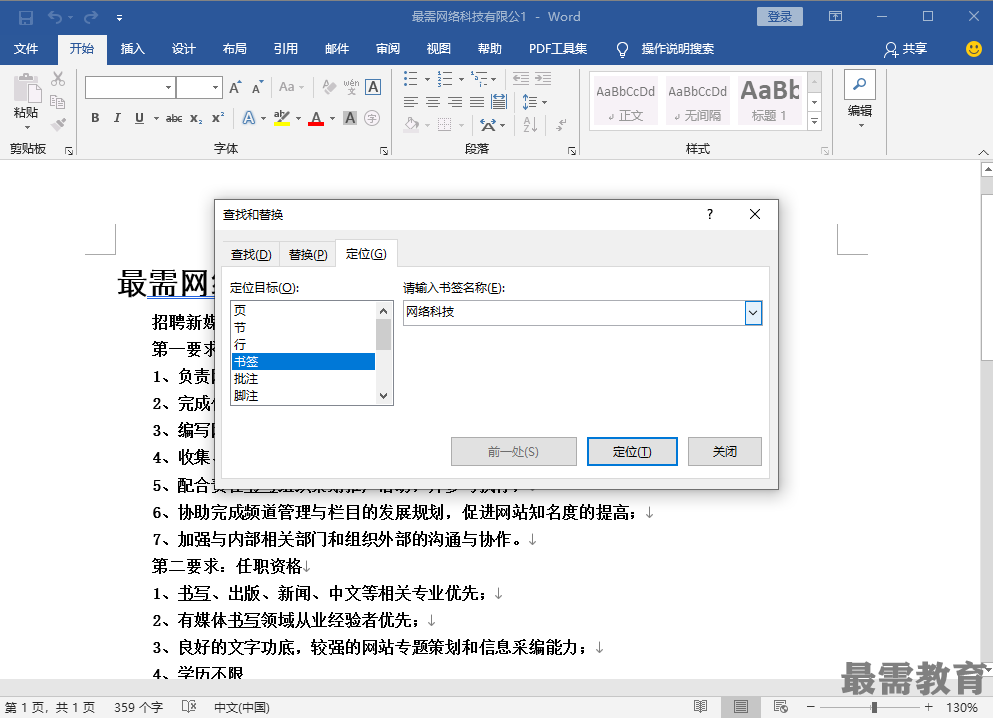Open the 文件 menu
This screenshot has height=718, width=993.
click(x=26, y=49)
